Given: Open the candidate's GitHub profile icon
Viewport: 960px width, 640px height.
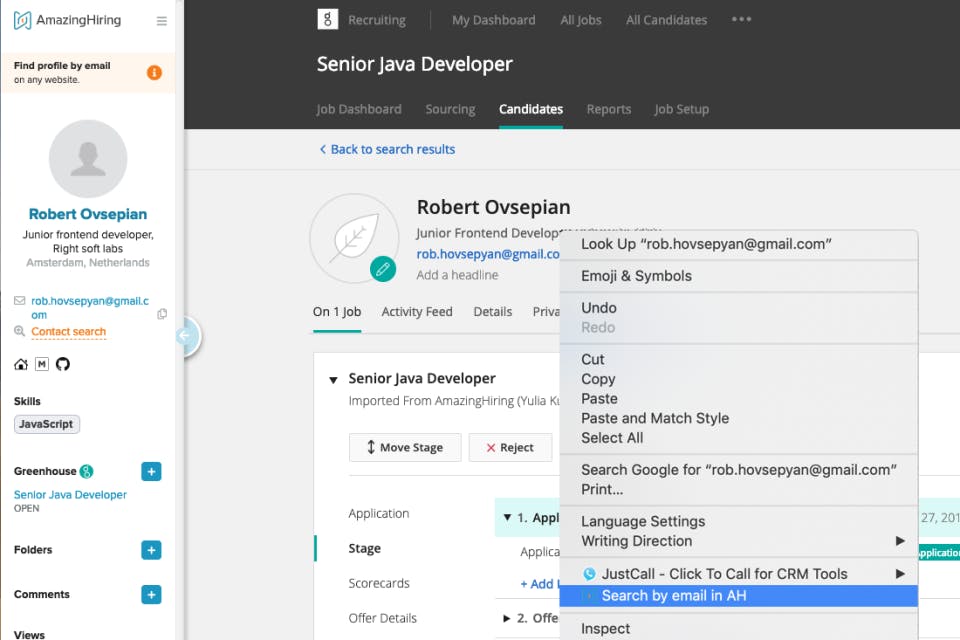Looking at the screenshot, I should (63, 364).
